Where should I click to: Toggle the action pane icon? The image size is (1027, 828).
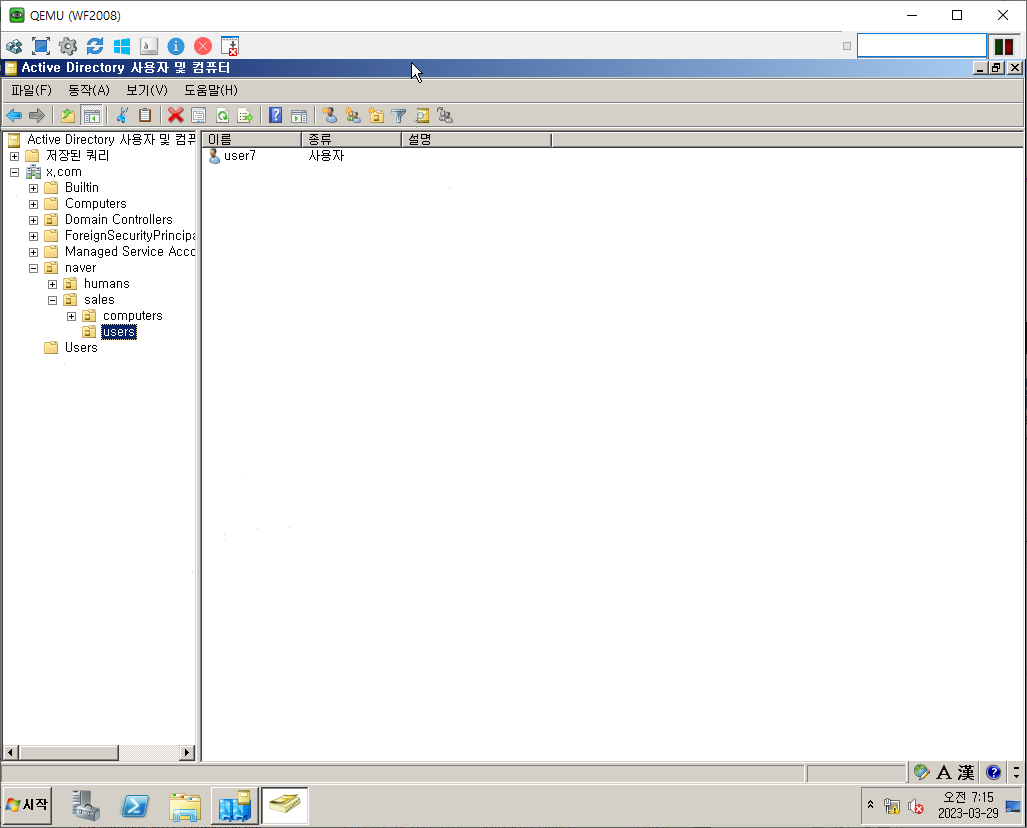click(299, 116)
